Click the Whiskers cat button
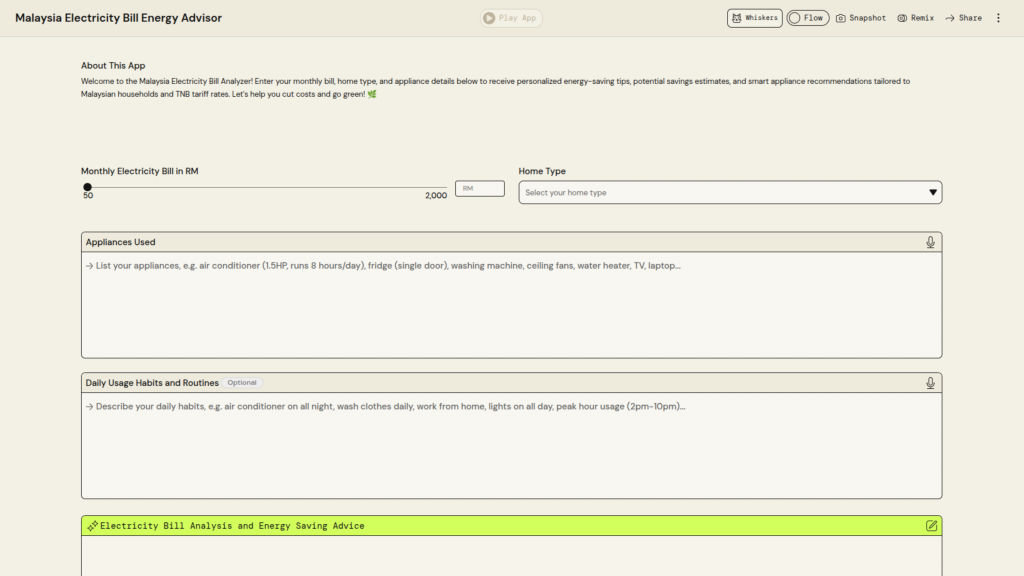This screenshot has height=576, width=1024. tap(754, 18)
